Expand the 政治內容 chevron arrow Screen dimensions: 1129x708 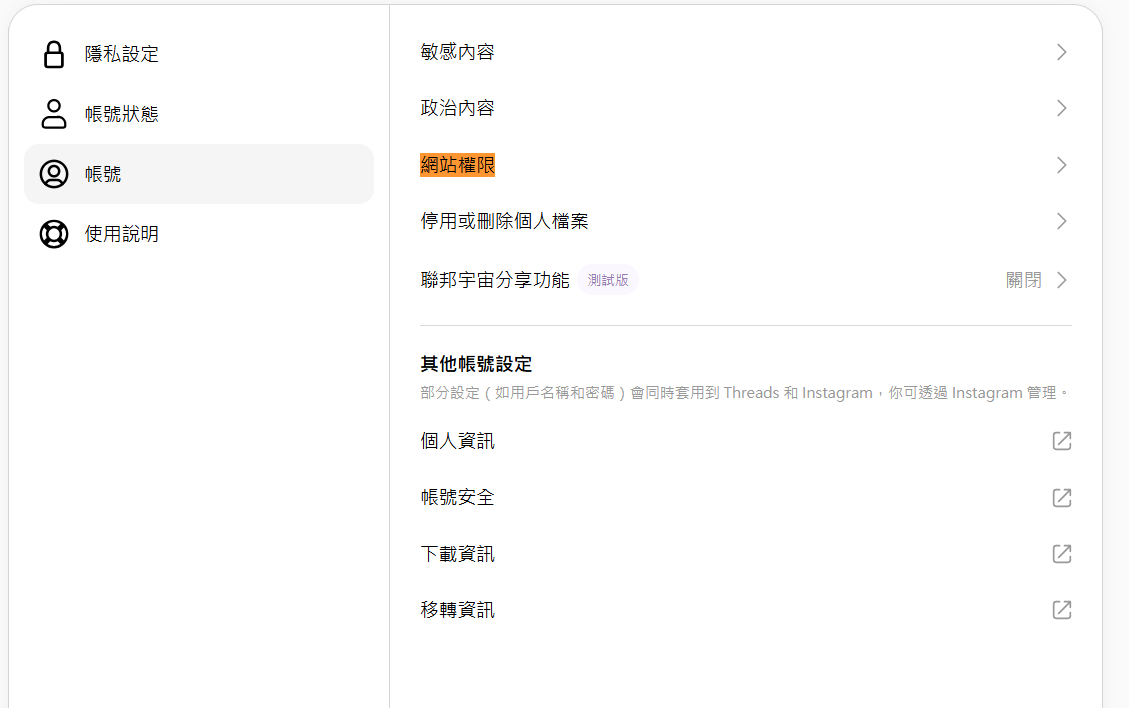[x=1062, y=108]
